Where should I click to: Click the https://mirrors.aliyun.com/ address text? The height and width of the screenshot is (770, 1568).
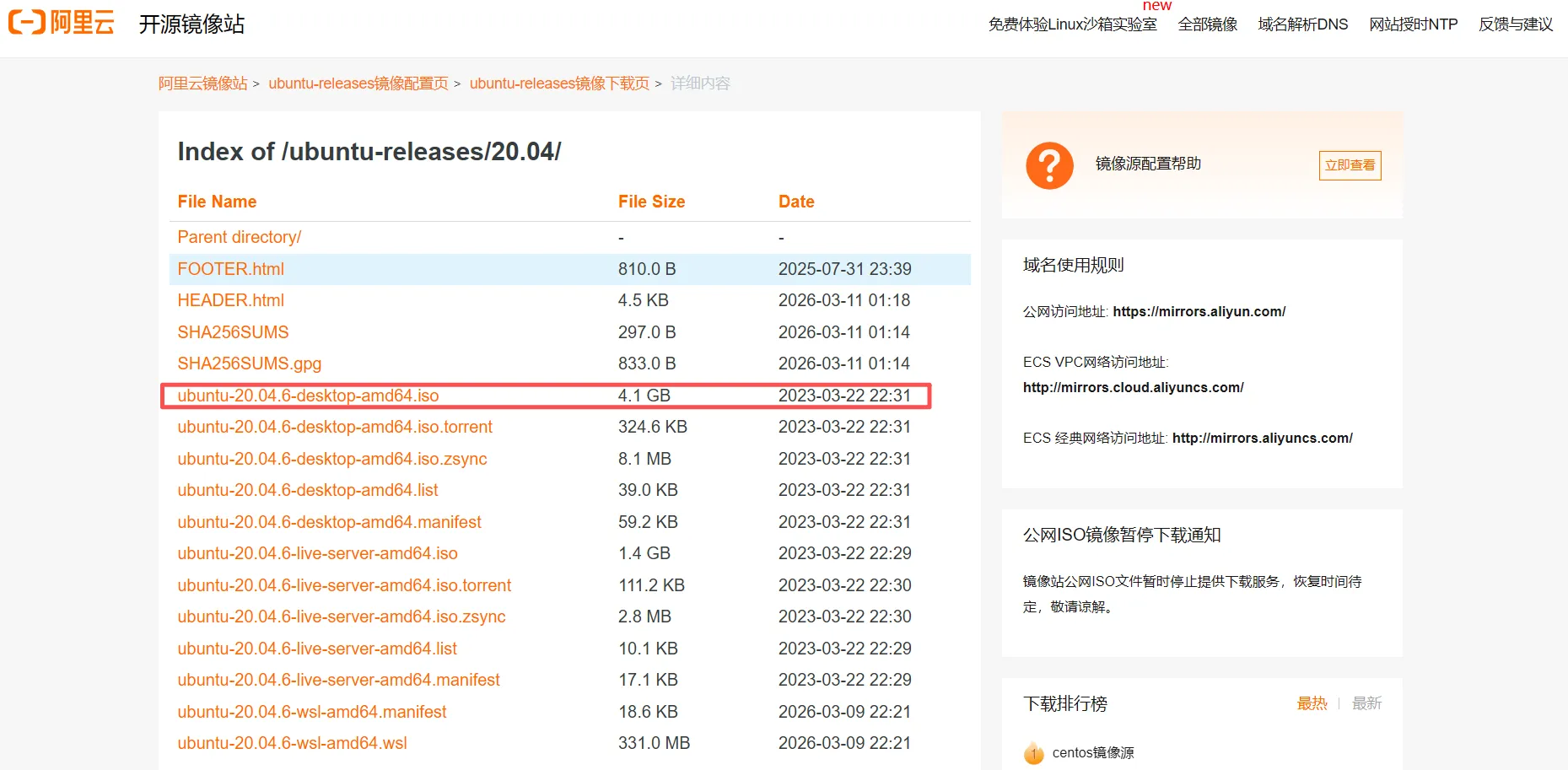[1199, 311]
